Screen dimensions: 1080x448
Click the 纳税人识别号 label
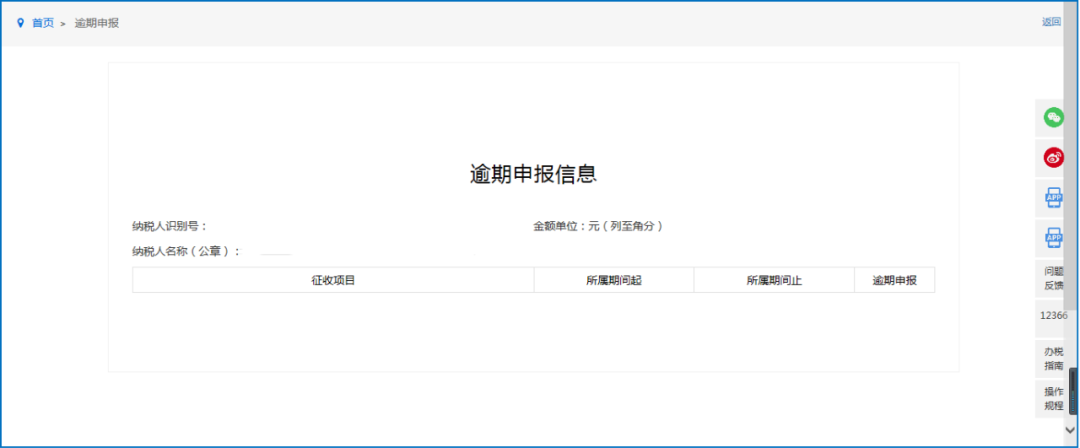tap(169, 226)
